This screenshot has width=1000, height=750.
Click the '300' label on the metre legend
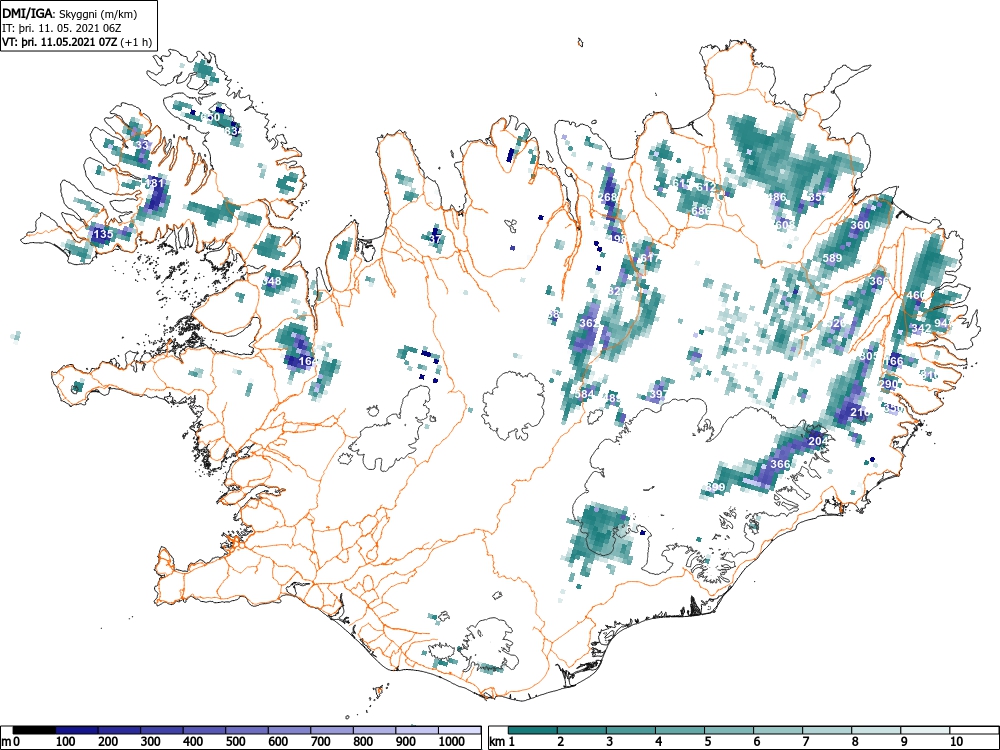pyautogui.click(x=151, y=742)
